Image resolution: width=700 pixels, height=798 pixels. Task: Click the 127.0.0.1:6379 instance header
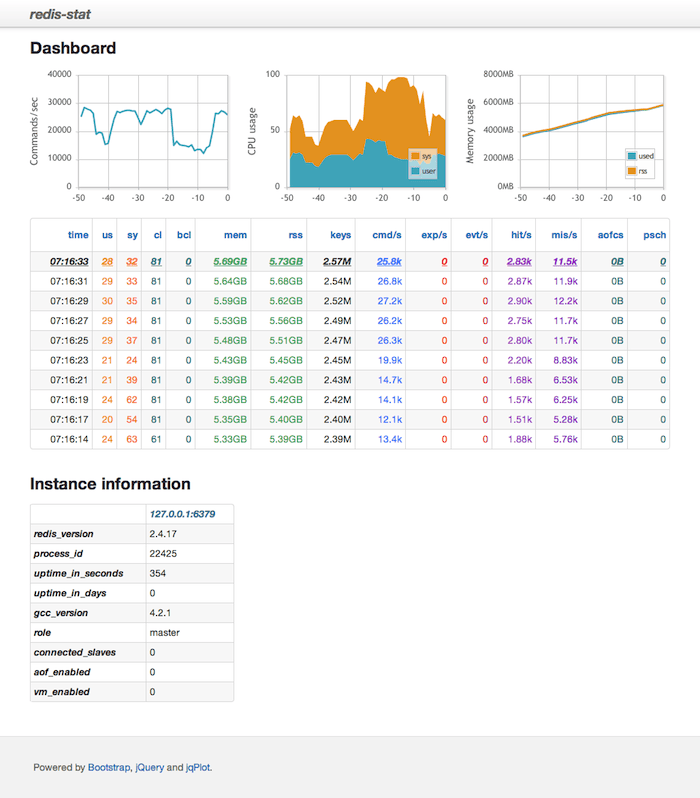pyautogui.click(x=182, y=514)
